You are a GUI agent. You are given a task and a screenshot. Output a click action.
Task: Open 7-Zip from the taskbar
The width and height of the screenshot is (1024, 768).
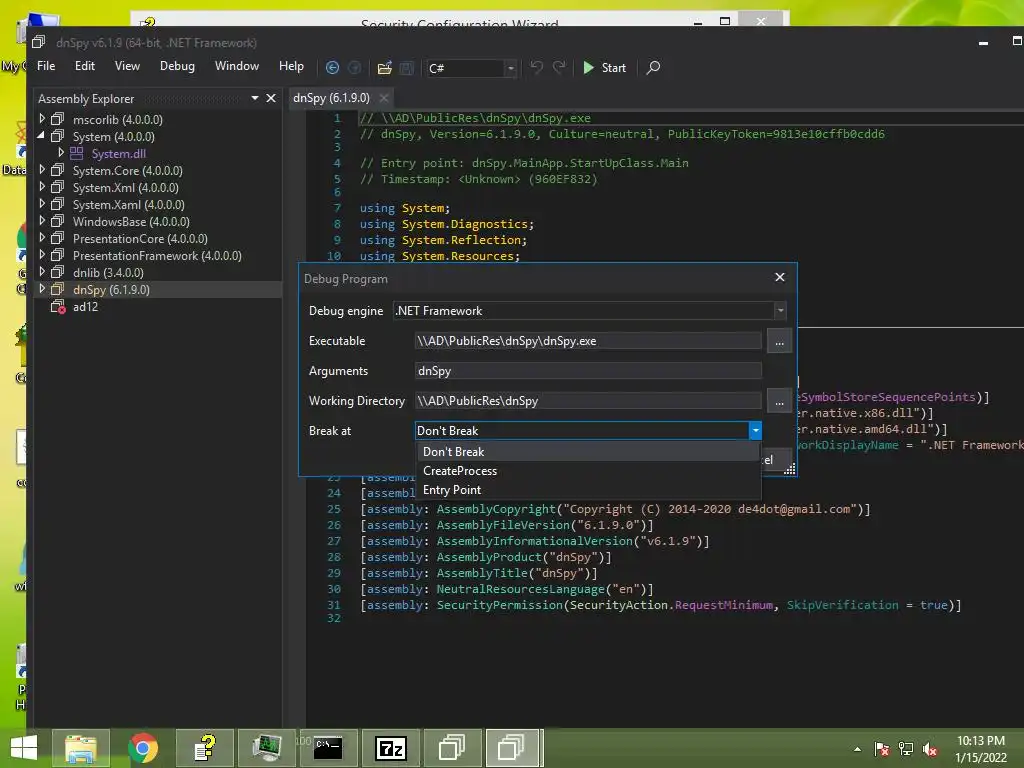391,748
